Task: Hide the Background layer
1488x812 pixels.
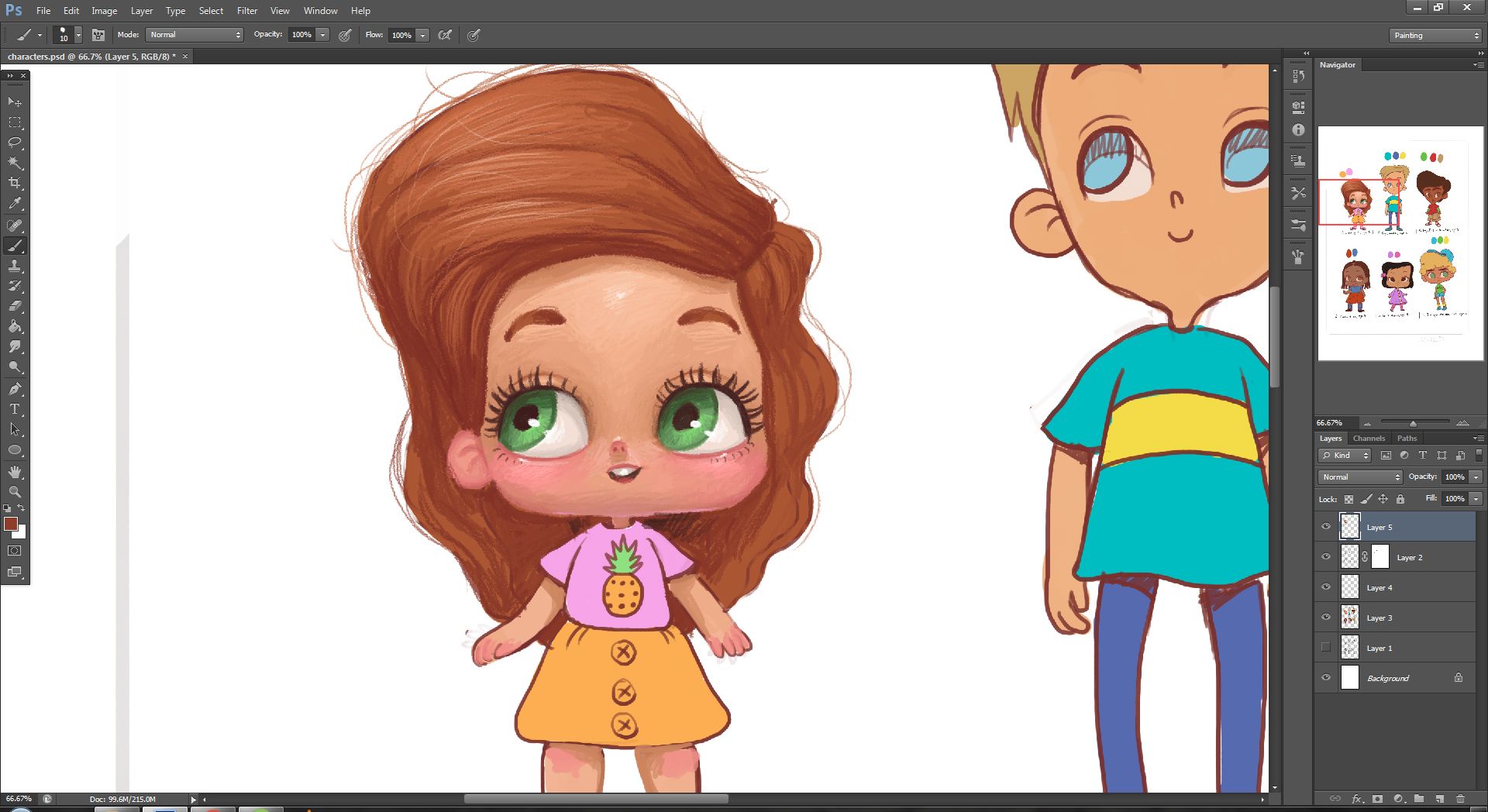Action: coord(1326,678)
